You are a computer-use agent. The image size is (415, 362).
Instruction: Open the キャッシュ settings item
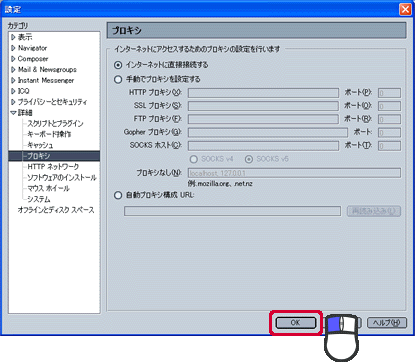coord(40,145)
